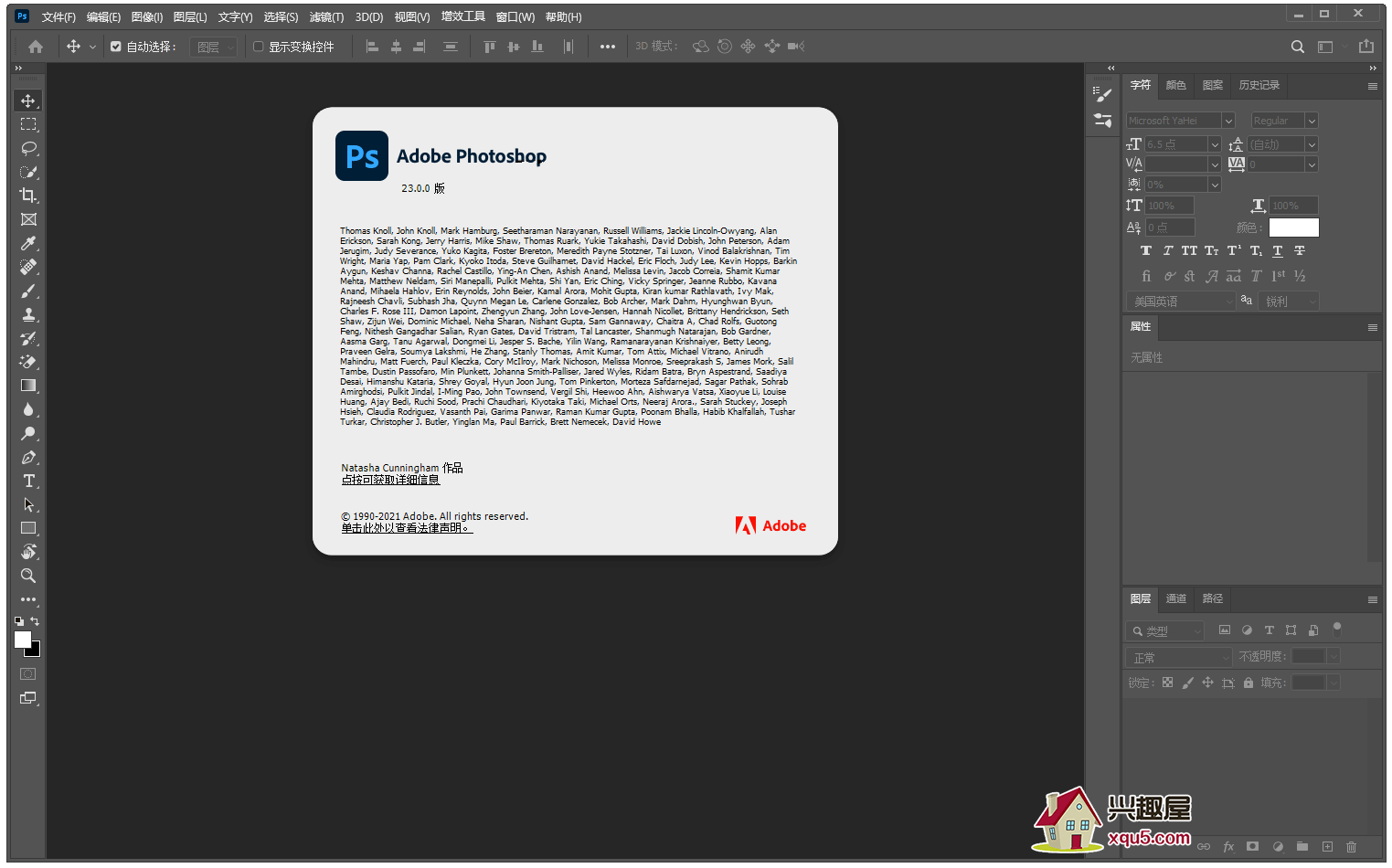The height and width of the screenshot is (868, 1392).
Task: Select the Crop tool
Action: click(28, 196)
